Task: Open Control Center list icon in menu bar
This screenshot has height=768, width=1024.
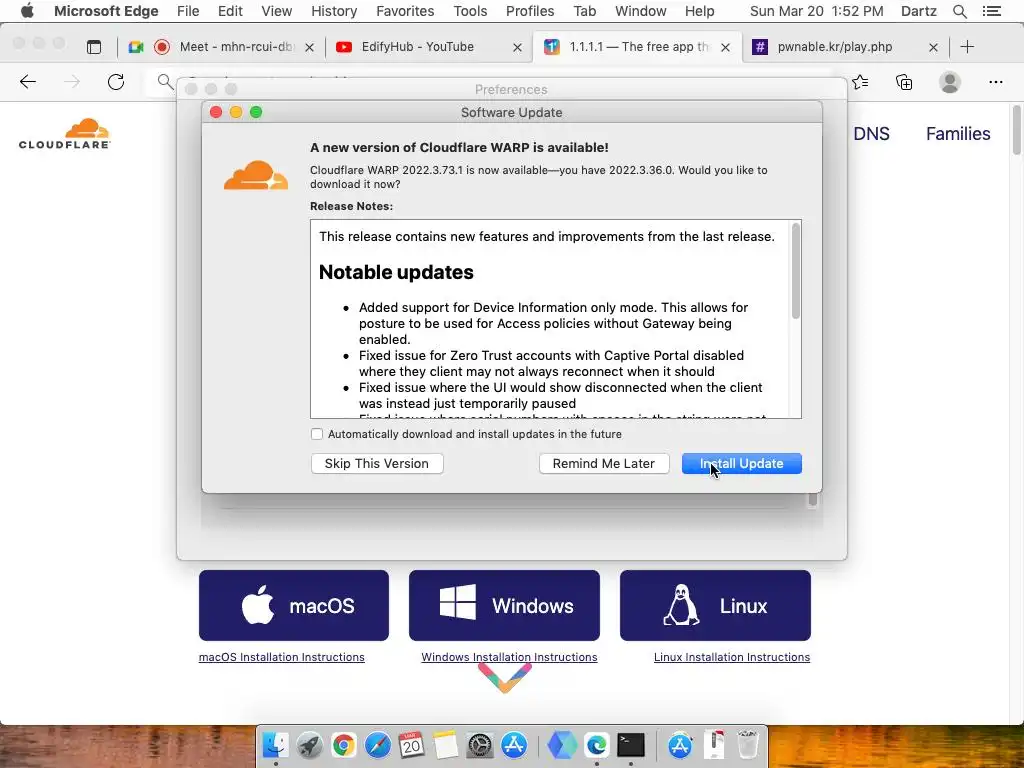Action: coord(991,11)
